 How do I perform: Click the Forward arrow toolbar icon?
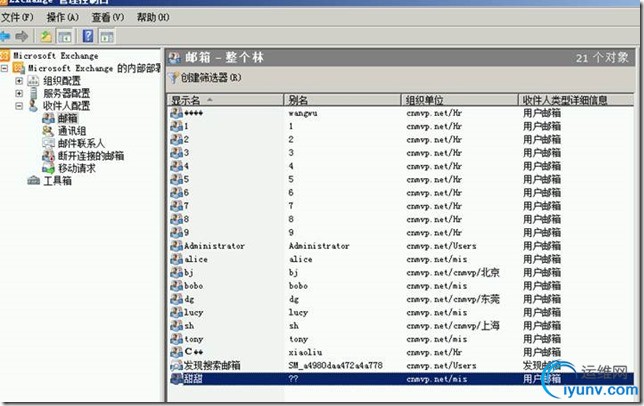[21, 37]
